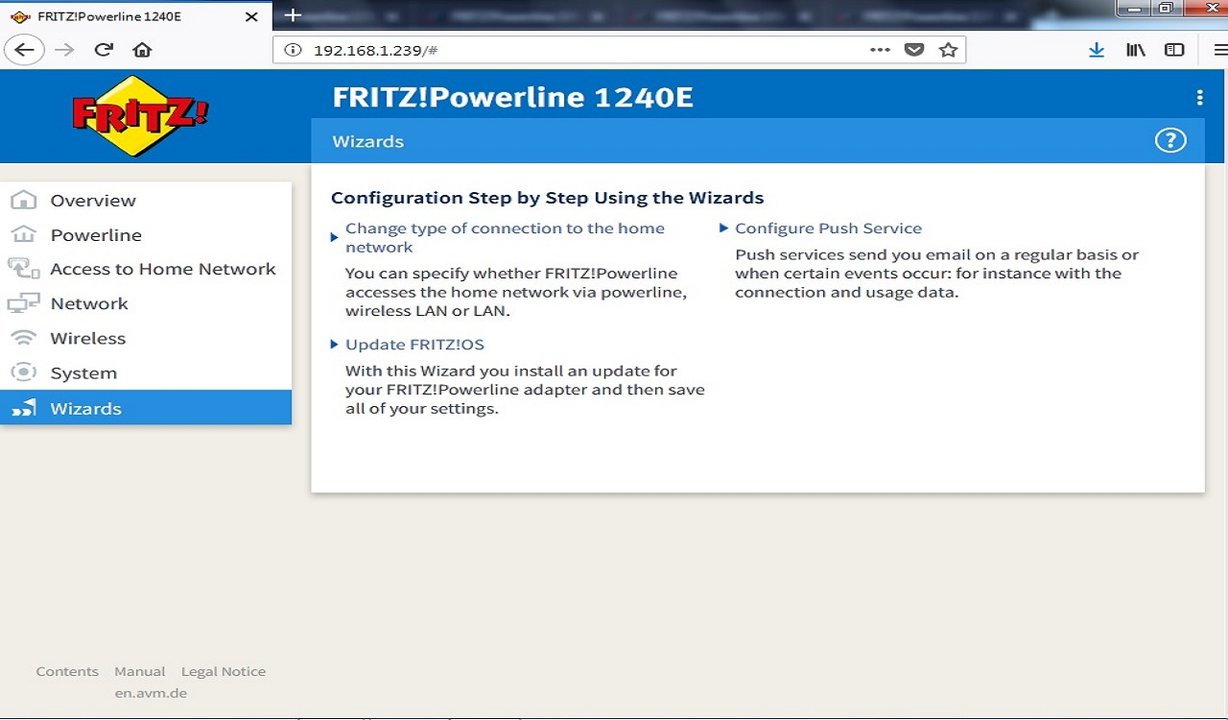Open the downloads arrow icon

click(x=1096, y=50)
